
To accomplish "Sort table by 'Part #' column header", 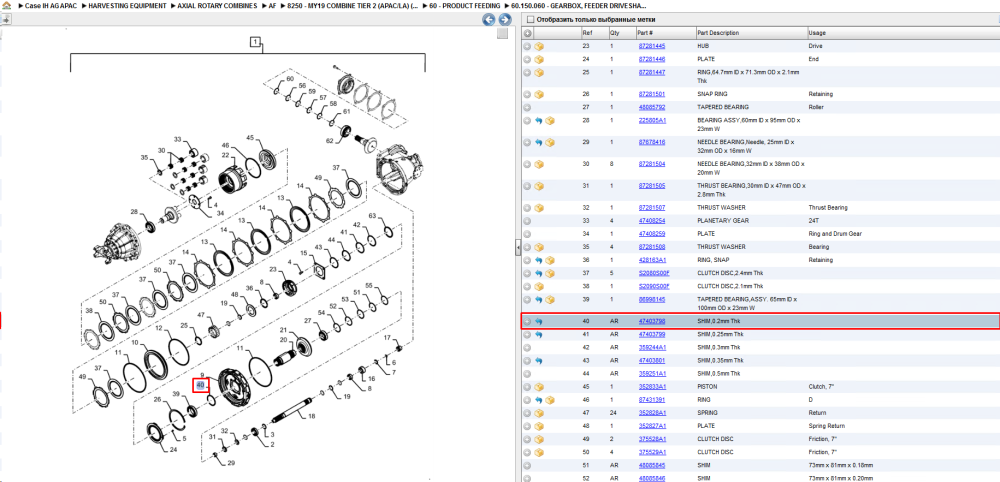I will click(x=665, y=33).
